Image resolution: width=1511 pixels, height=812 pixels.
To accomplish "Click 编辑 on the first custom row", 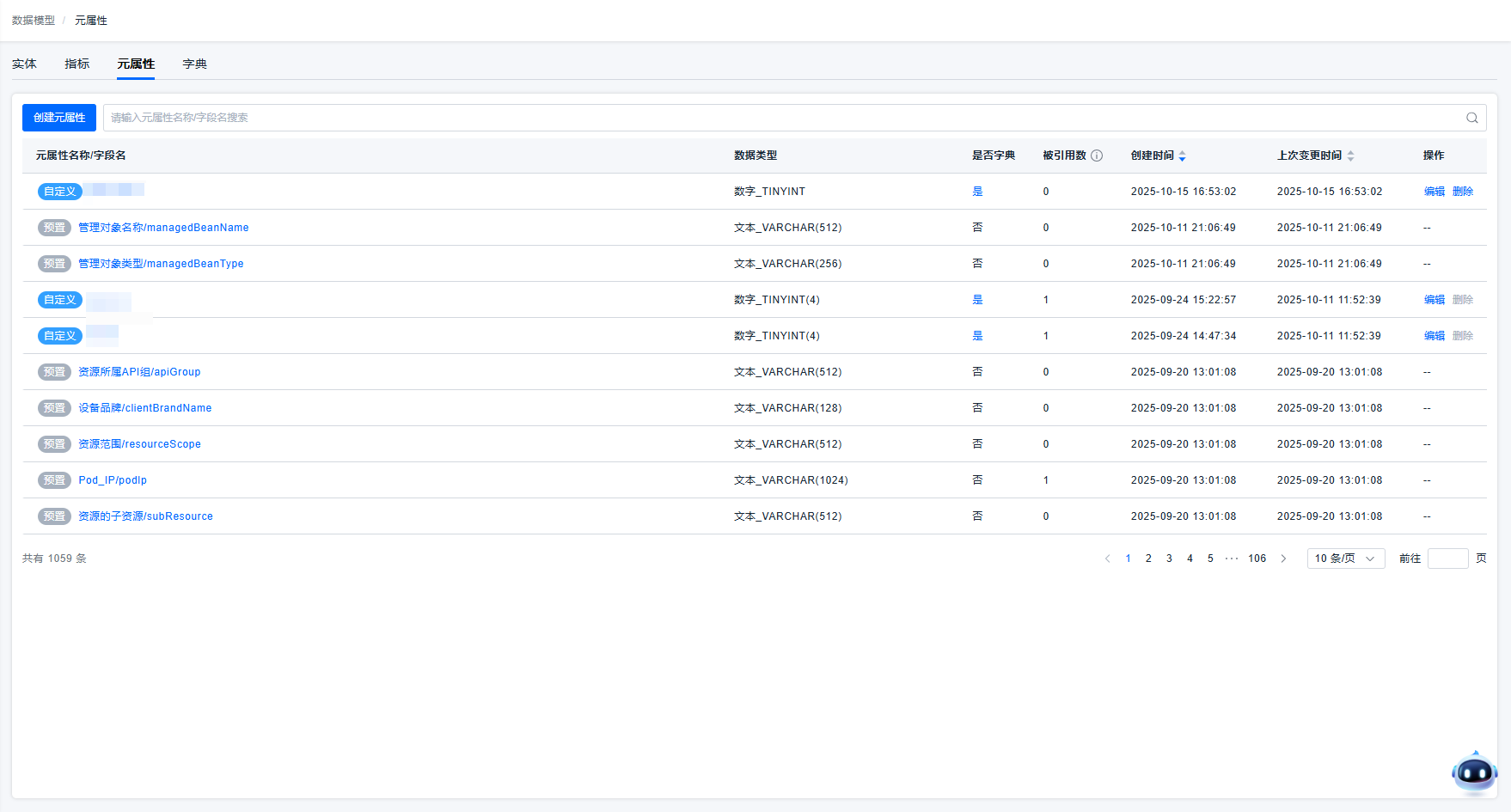I will pos(1434,192).
